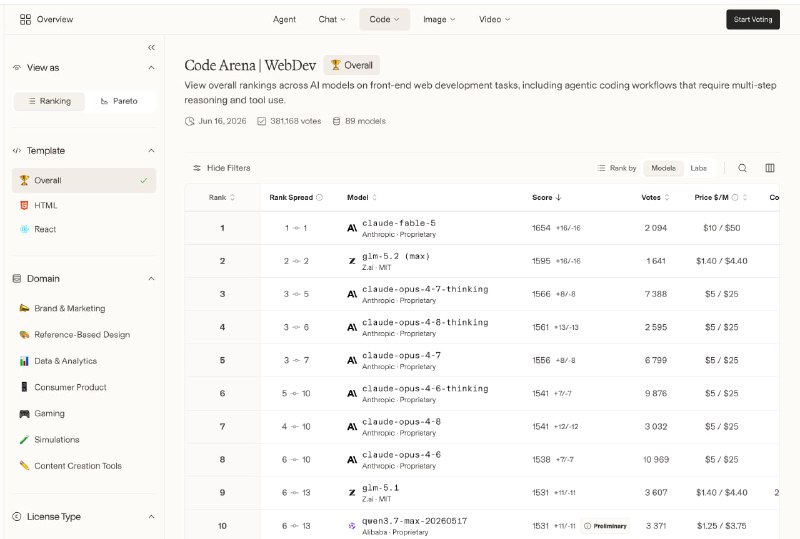Screen dimensions: 800x539
Task: Switch view to Pareto
Action: coord(119,101)
